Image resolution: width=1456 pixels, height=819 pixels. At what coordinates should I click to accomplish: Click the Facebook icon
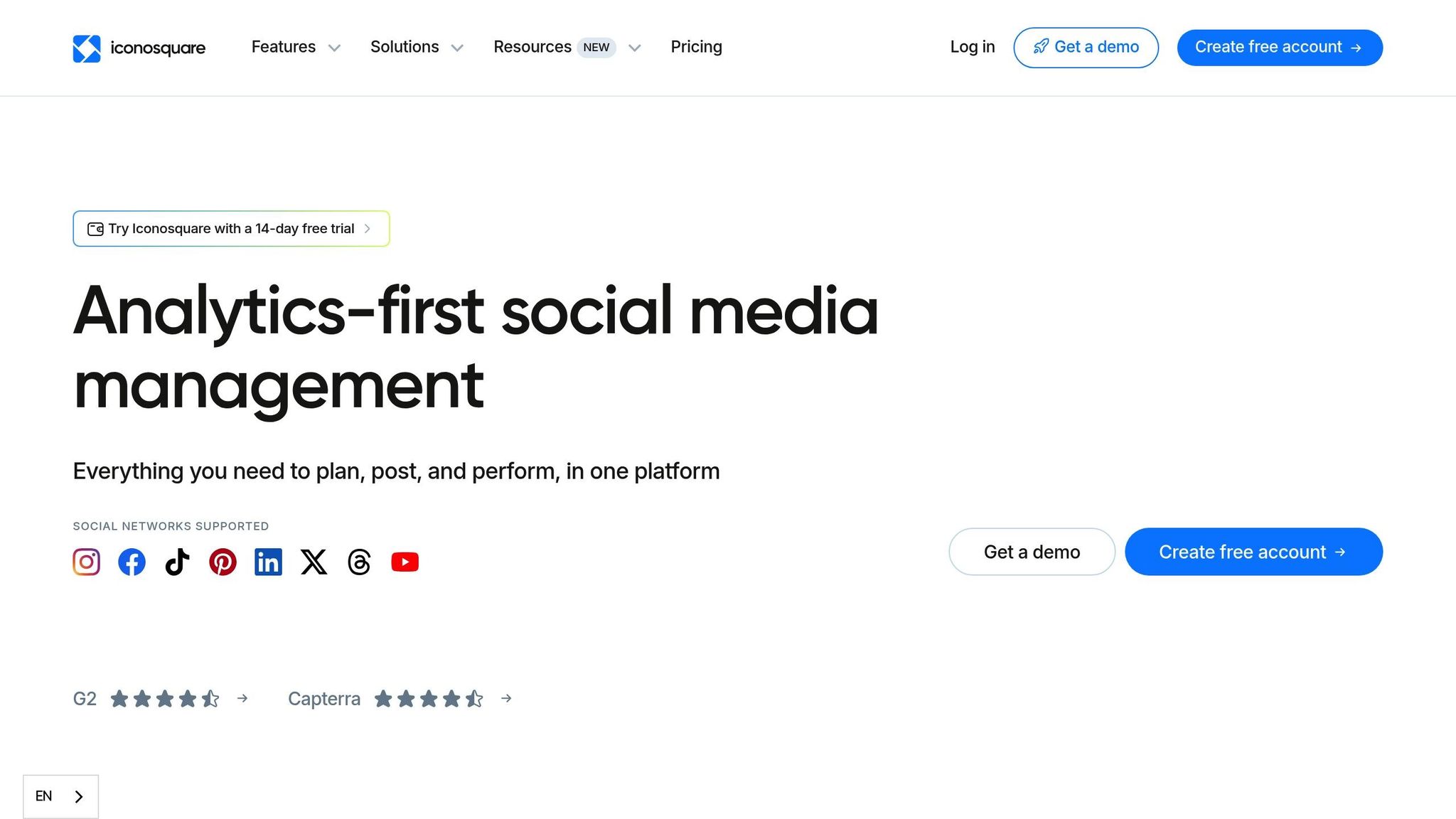[132, 562]
